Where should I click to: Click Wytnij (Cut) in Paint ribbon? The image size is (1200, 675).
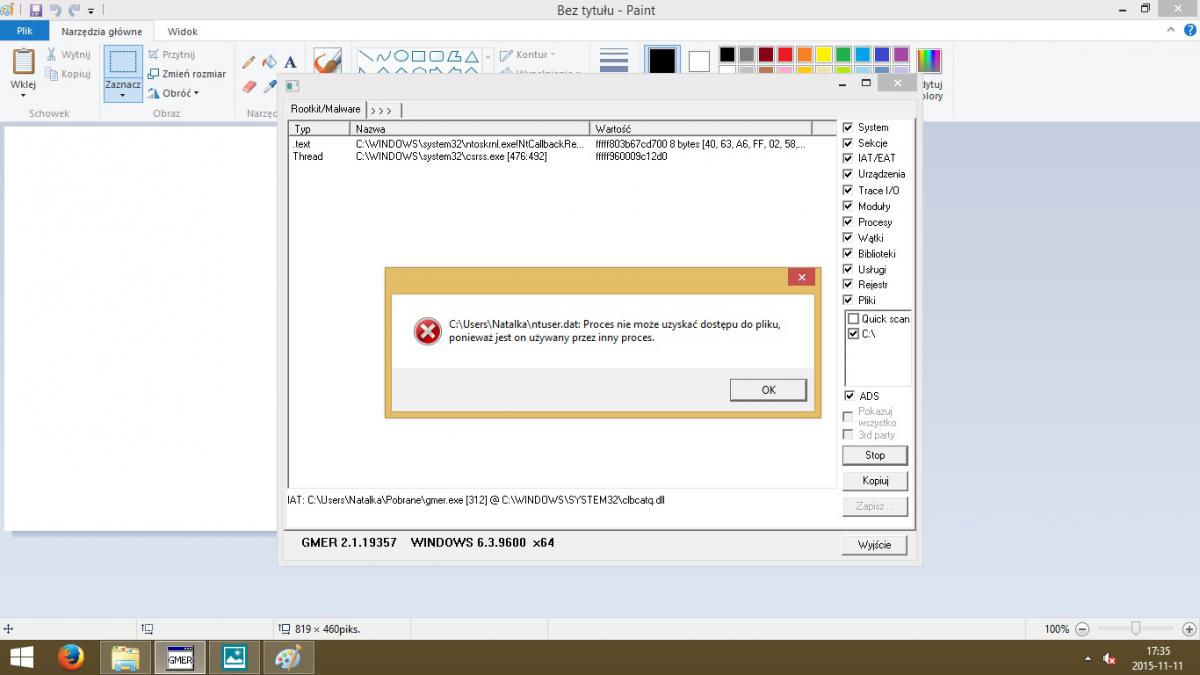[68, 55]
